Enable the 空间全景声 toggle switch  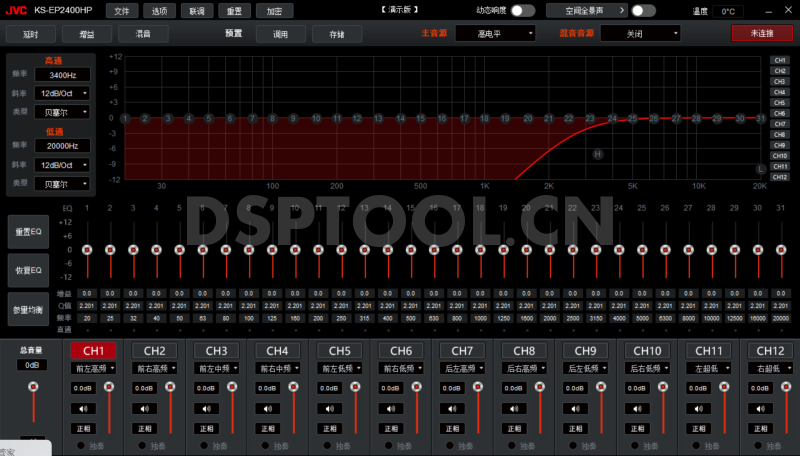[643, 11]
